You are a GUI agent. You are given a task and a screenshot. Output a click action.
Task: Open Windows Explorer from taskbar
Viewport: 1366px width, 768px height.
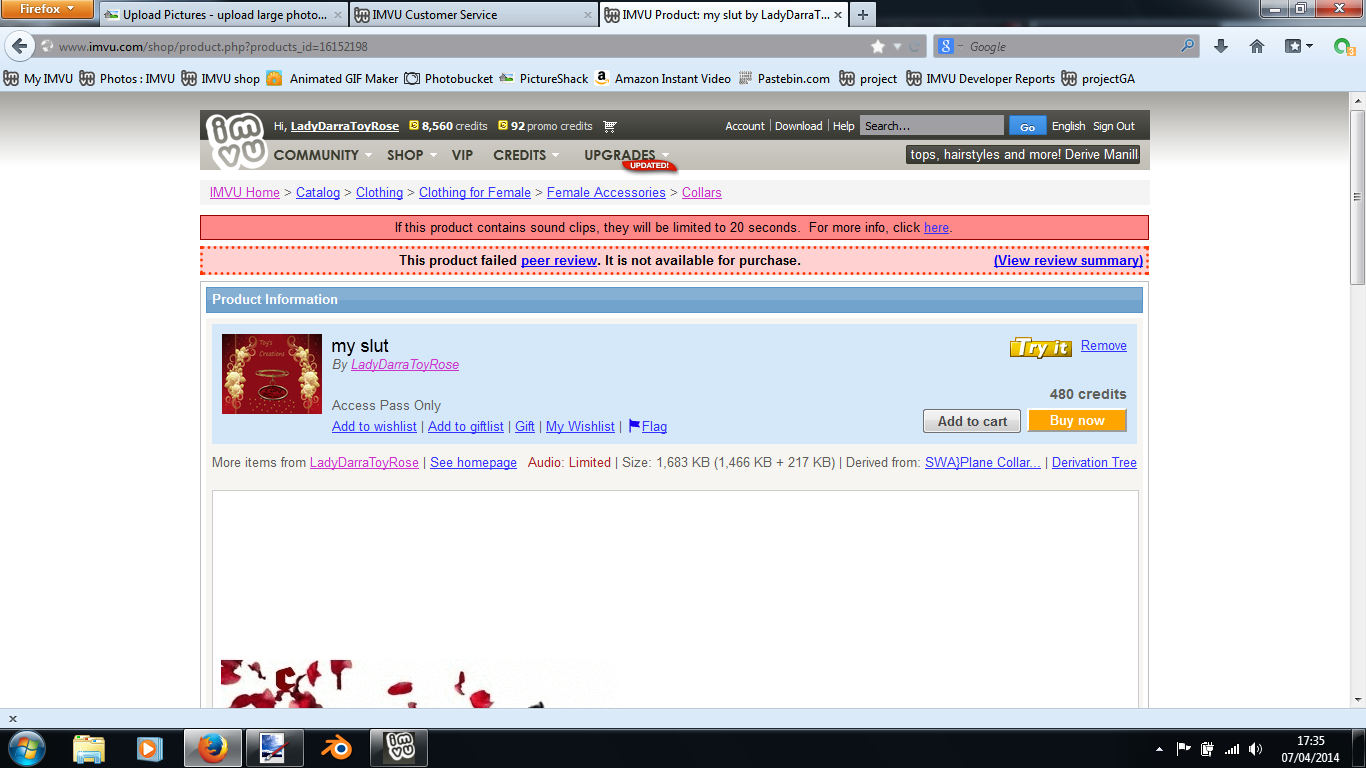coord(89,748)
